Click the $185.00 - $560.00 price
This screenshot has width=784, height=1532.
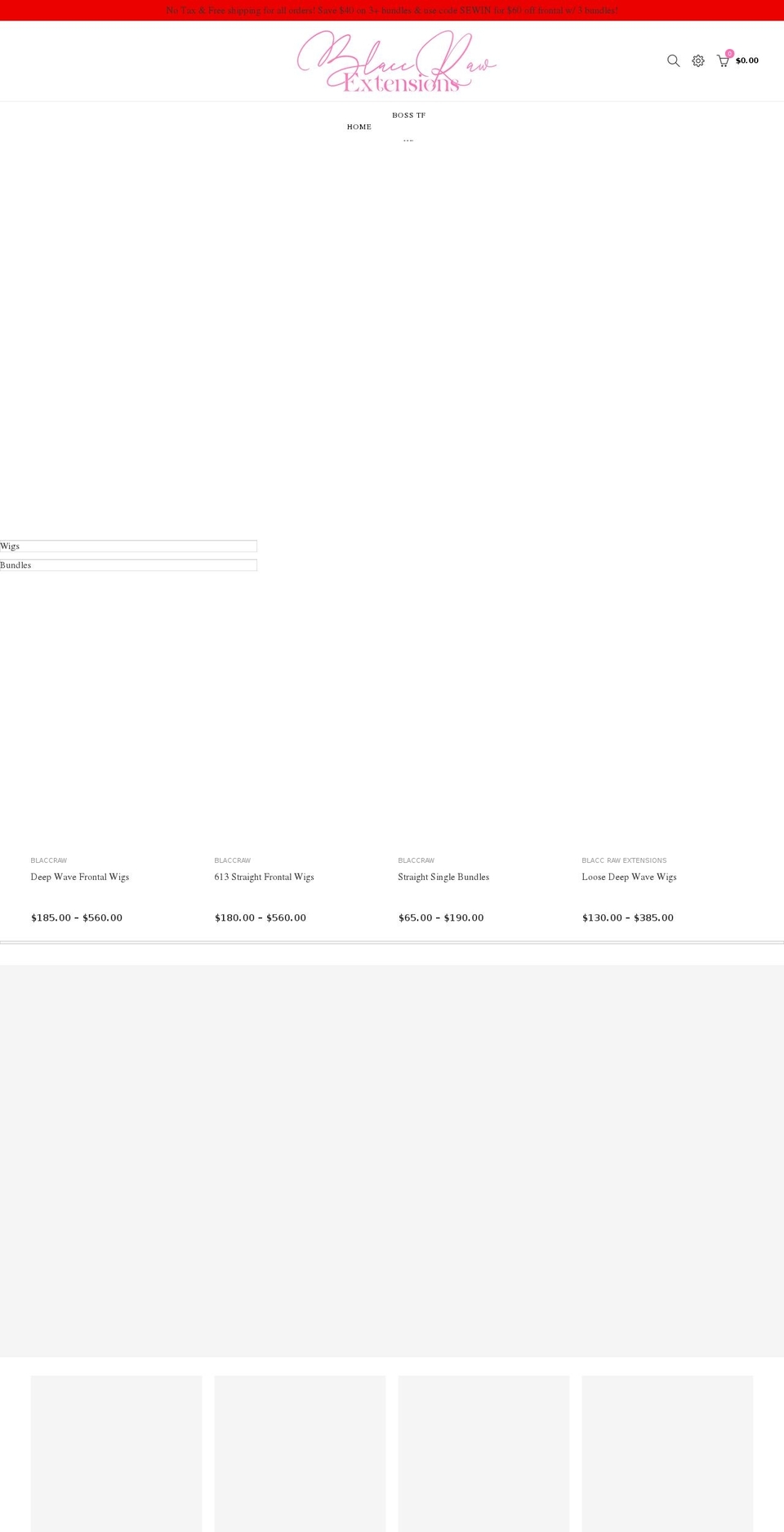pos(77,918)
